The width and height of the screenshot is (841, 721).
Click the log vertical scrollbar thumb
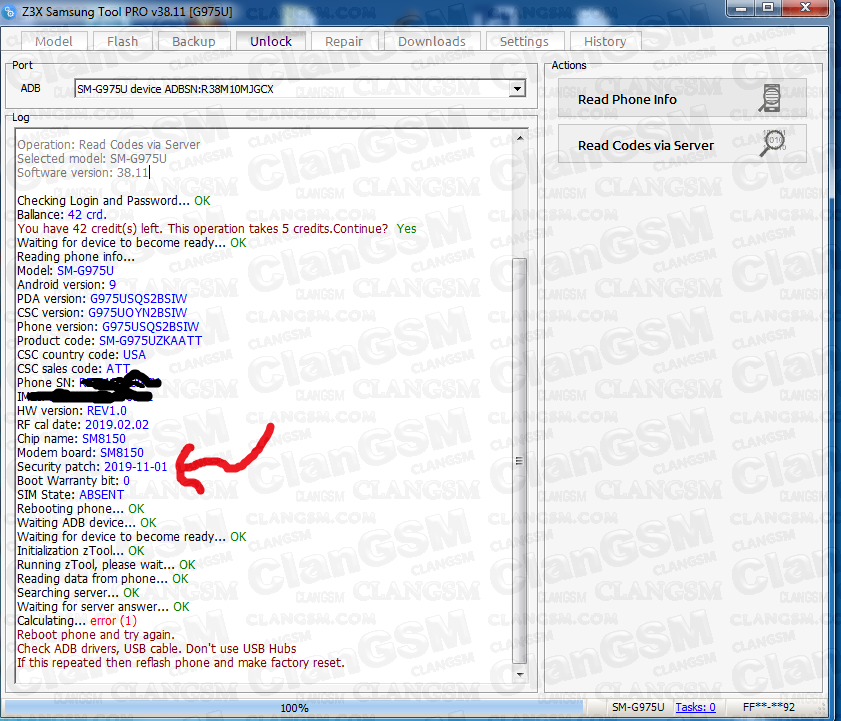pyautogui.click(x=520, y=461)
